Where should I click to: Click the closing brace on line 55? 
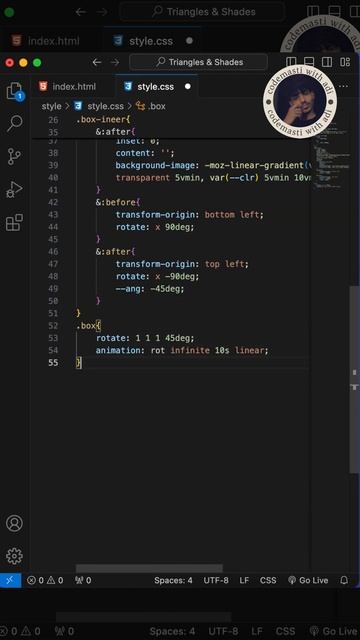79,362
